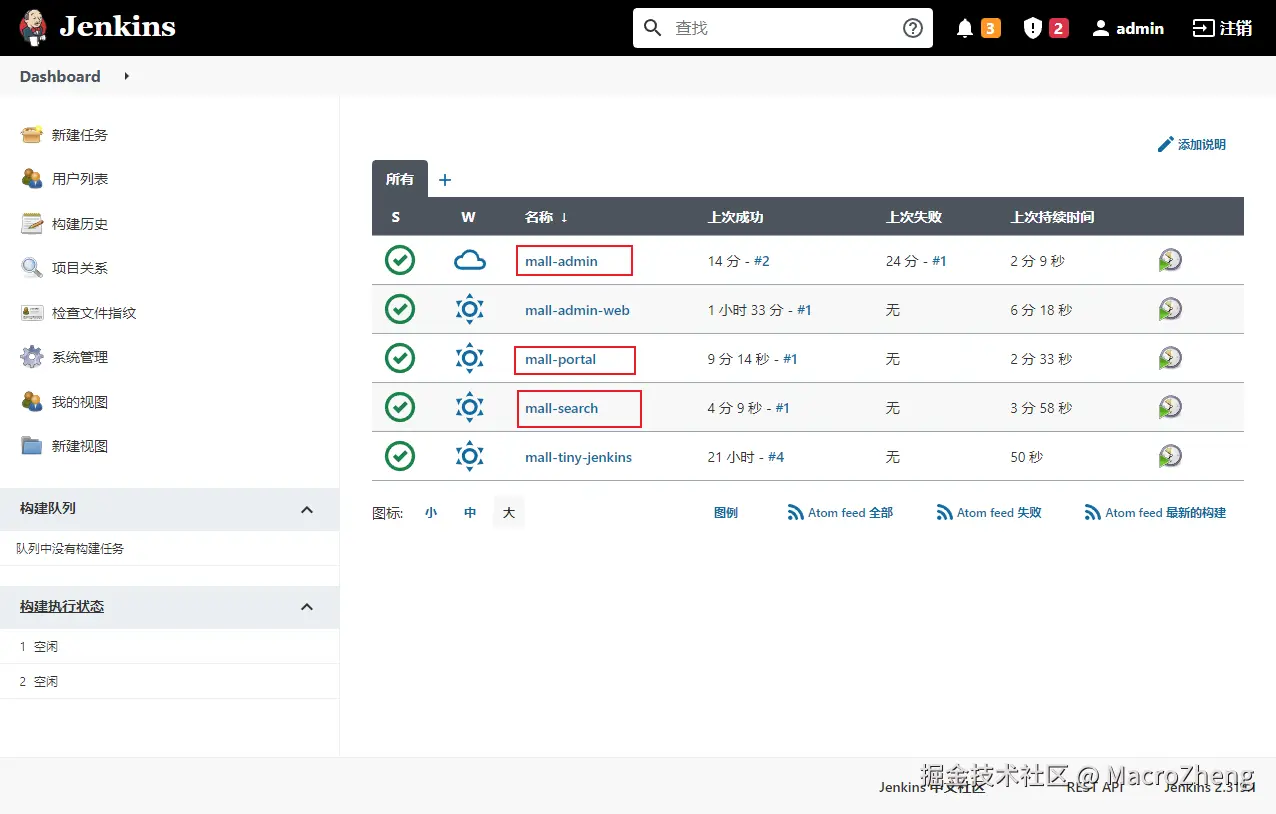Open the mall-admin job
1276x814 pixels.
[561, 261]
